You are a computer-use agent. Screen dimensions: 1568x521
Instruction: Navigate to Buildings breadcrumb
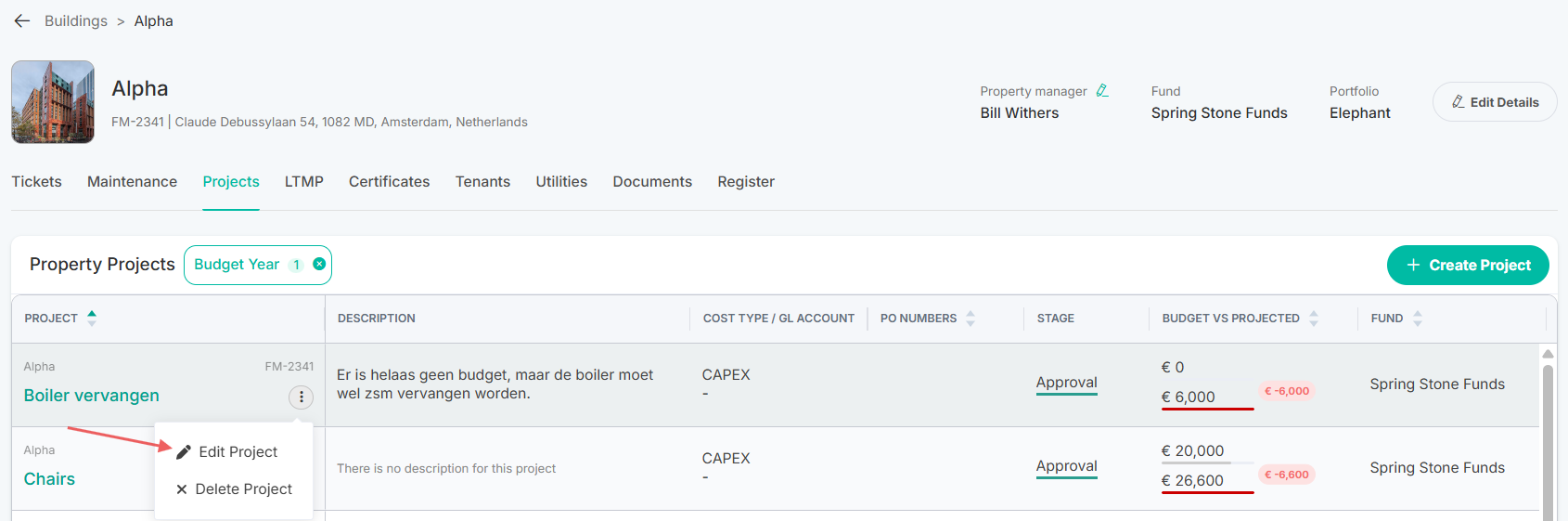click(76, 20)
